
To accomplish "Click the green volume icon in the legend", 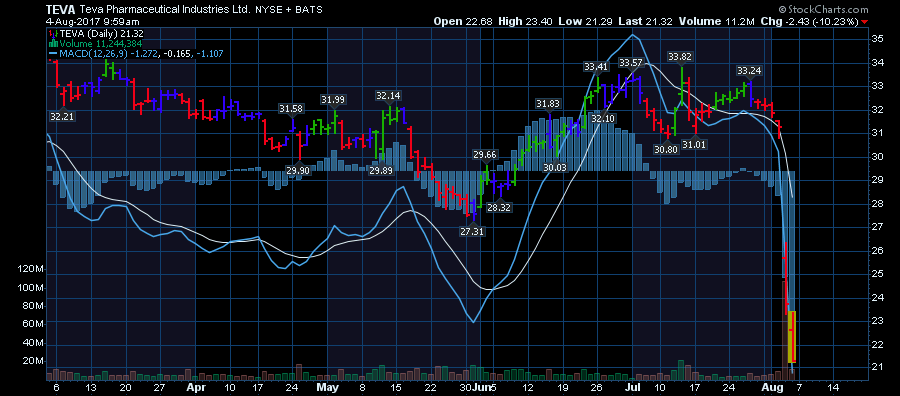I will tap(53, 44).
